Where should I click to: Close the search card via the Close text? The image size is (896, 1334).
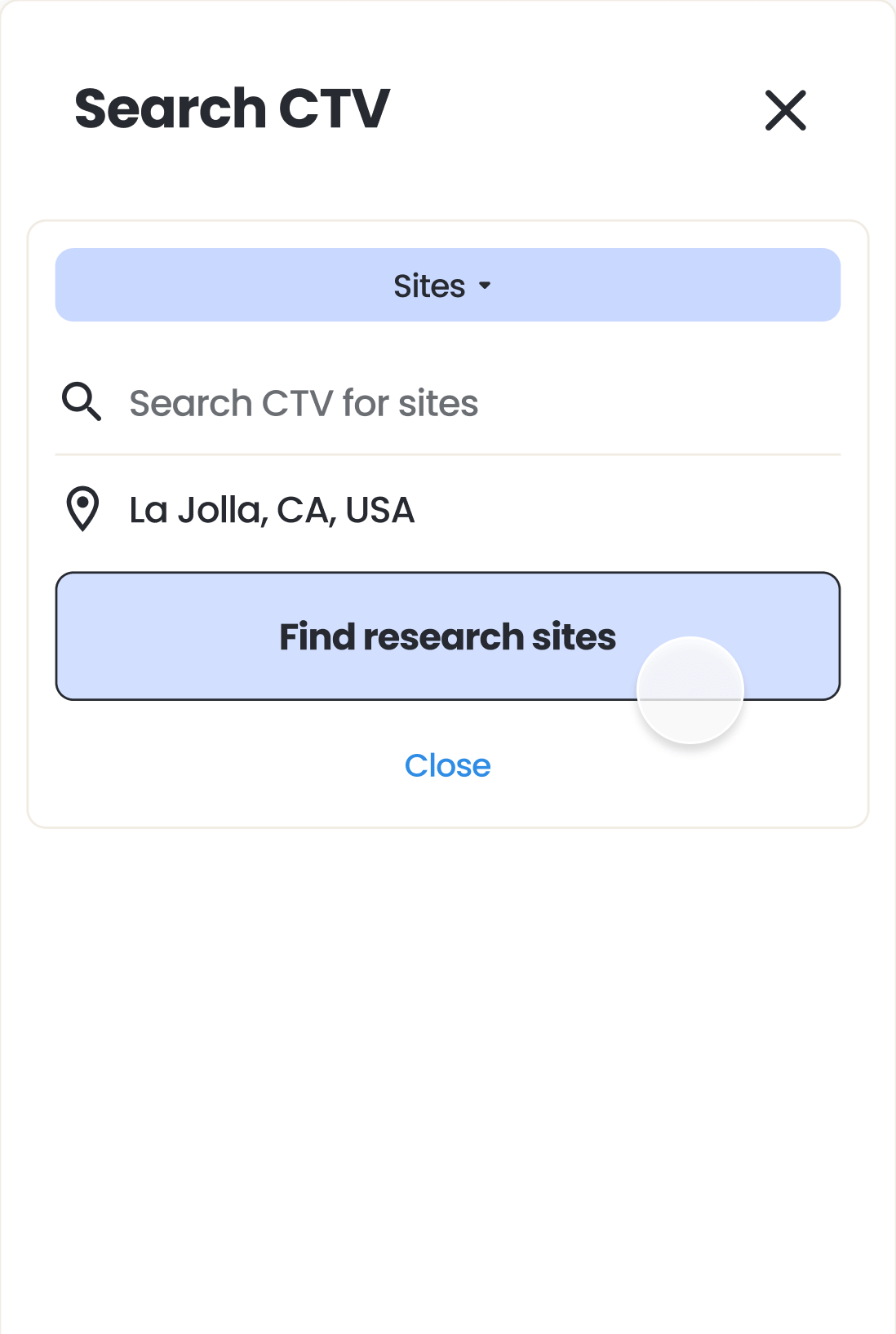[447, 765]
